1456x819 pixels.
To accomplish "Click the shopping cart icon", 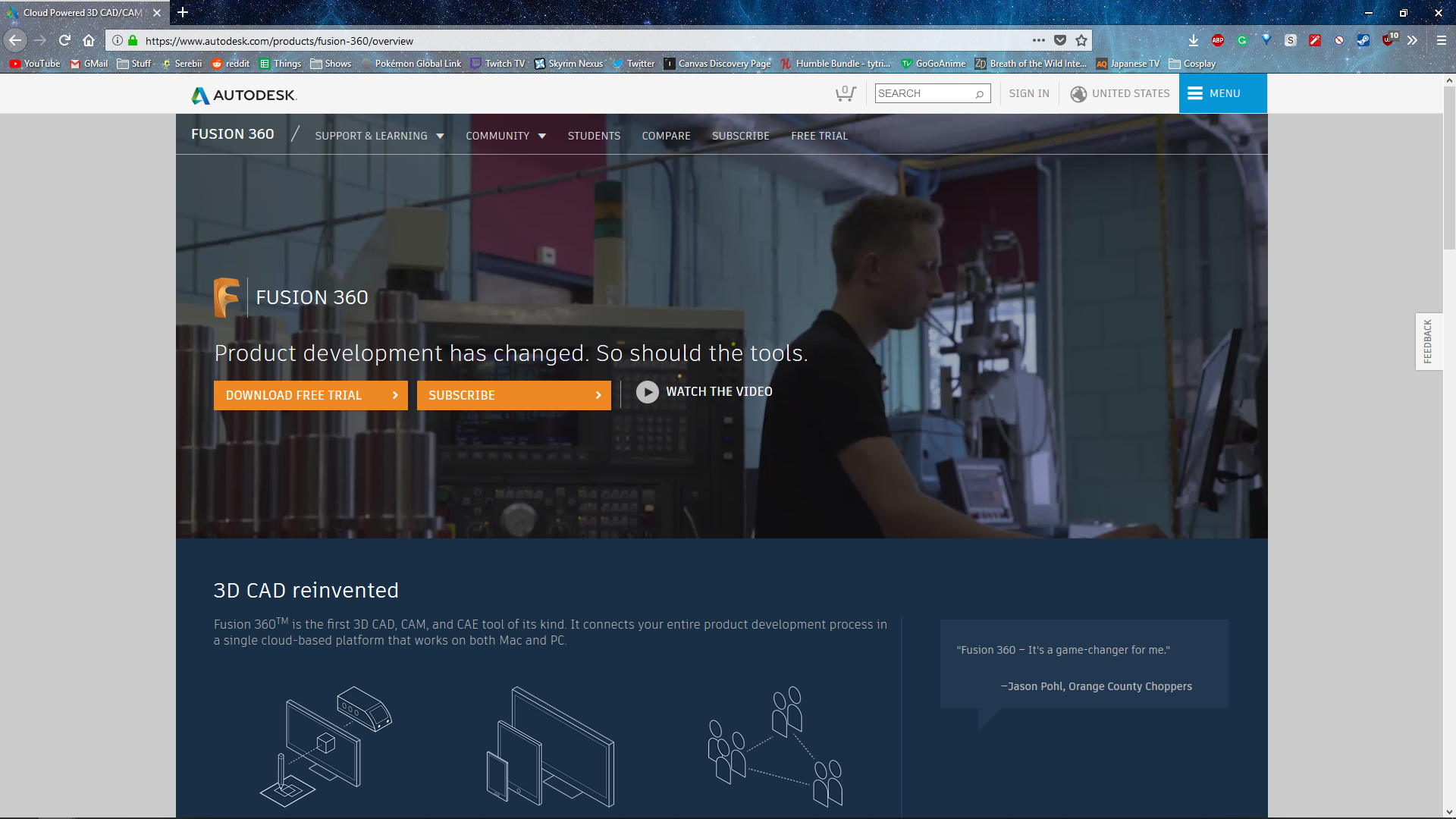I will click(845, 93).
